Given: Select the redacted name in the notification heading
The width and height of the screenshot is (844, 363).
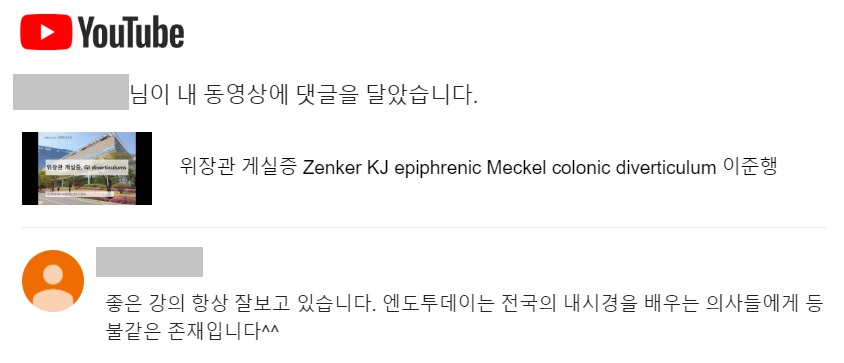Looking at the screenshot, I should point(71,92).
